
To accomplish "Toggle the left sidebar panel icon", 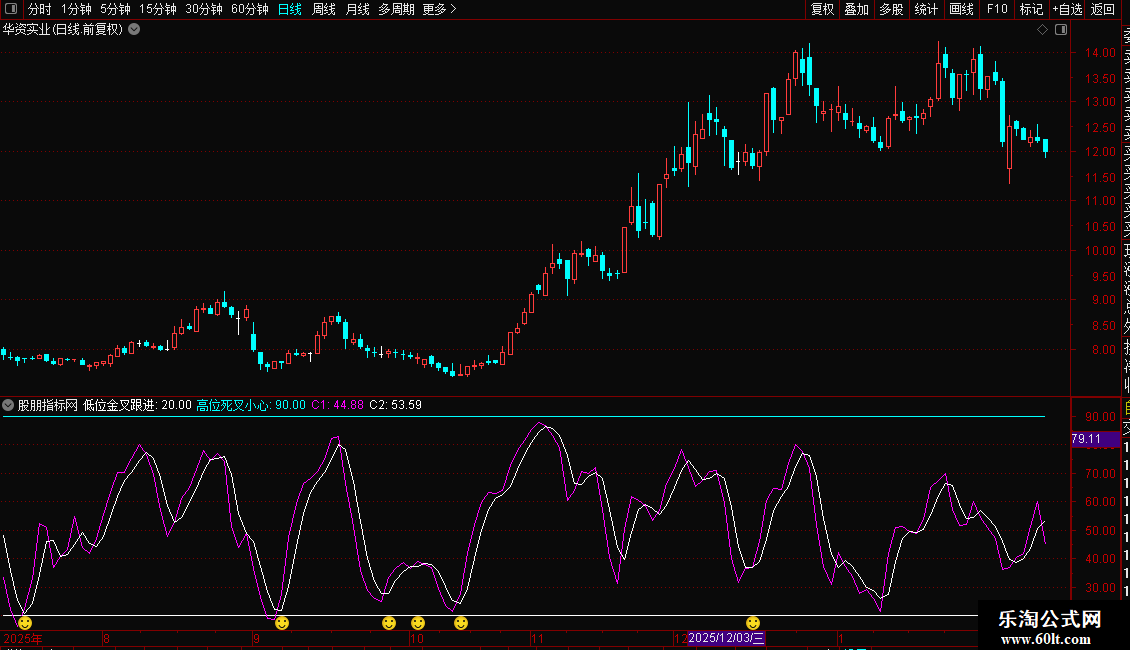I will tap(12, 10).
